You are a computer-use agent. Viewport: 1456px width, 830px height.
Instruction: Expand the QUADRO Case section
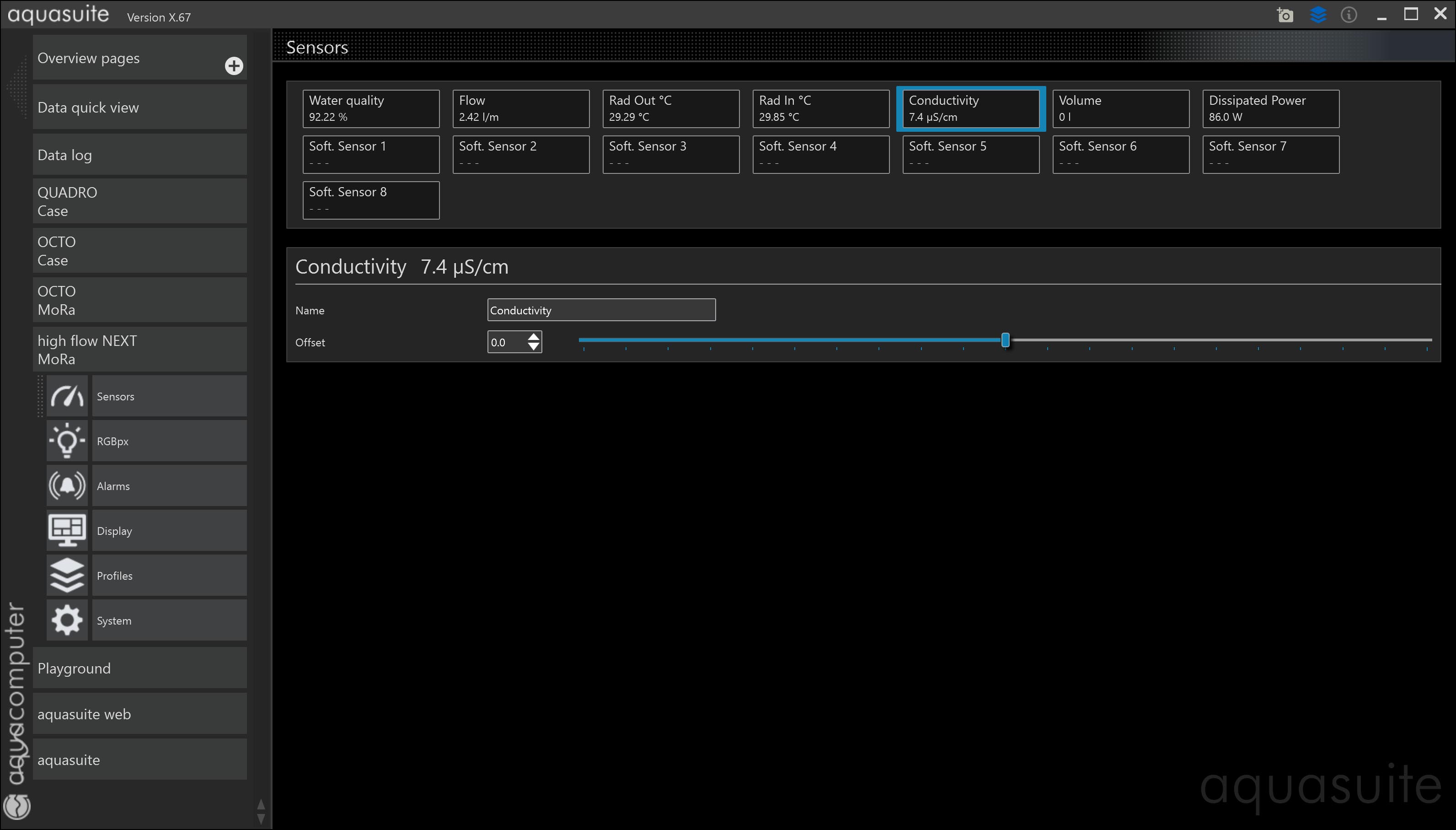pos(139,201)
